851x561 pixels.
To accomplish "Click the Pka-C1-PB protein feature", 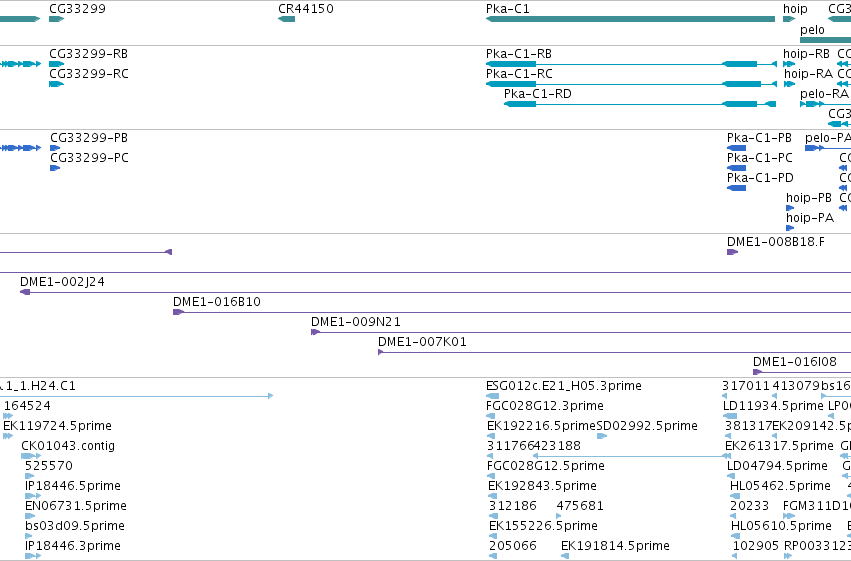I will tap(736, 148).
